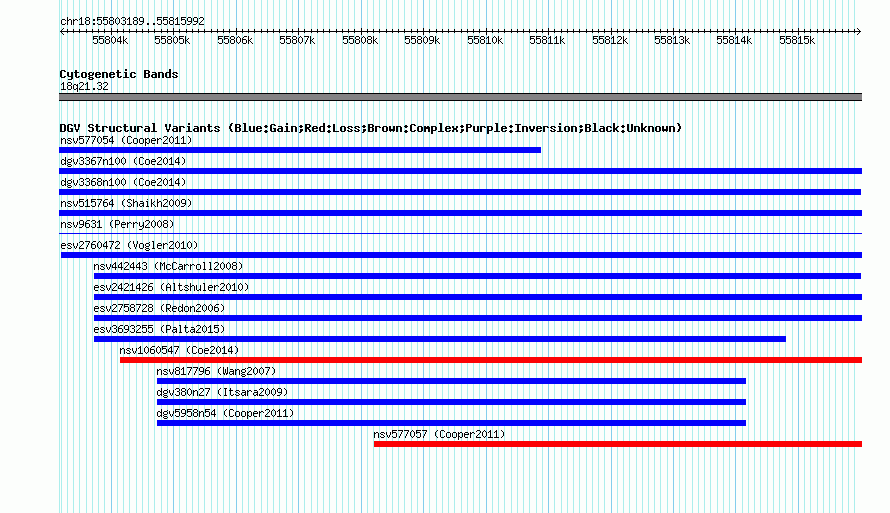This screenshot has width=890, height=513.
Task: Click the nsv577057 (Cooper2011) label
Action: [439, 434]
